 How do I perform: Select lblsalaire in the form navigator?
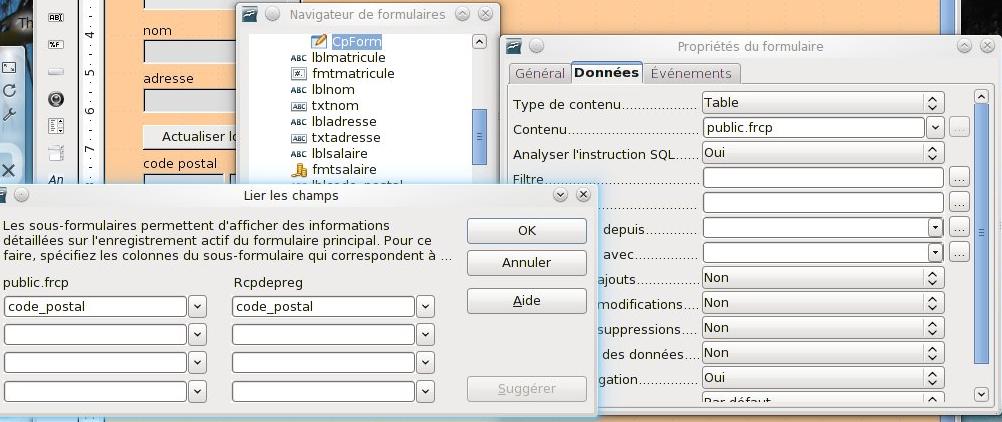click(339, 153)
